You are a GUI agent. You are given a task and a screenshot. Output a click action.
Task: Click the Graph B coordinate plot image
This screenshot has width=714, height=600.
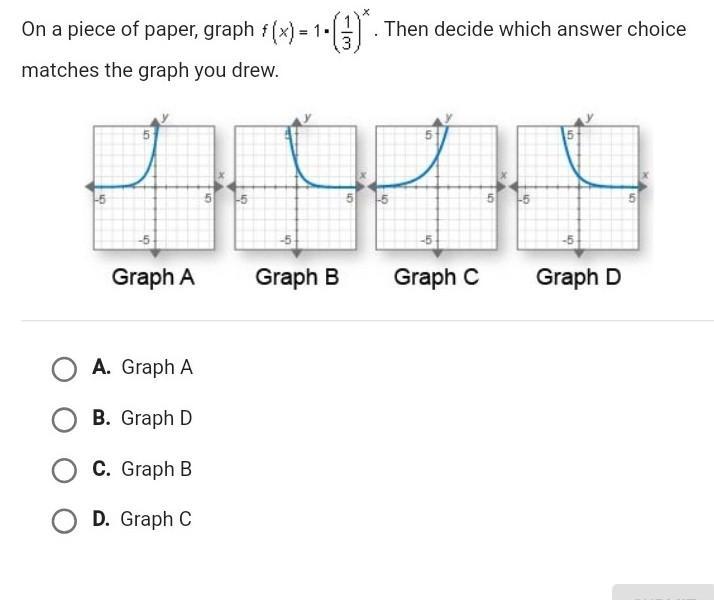point(295,186)
